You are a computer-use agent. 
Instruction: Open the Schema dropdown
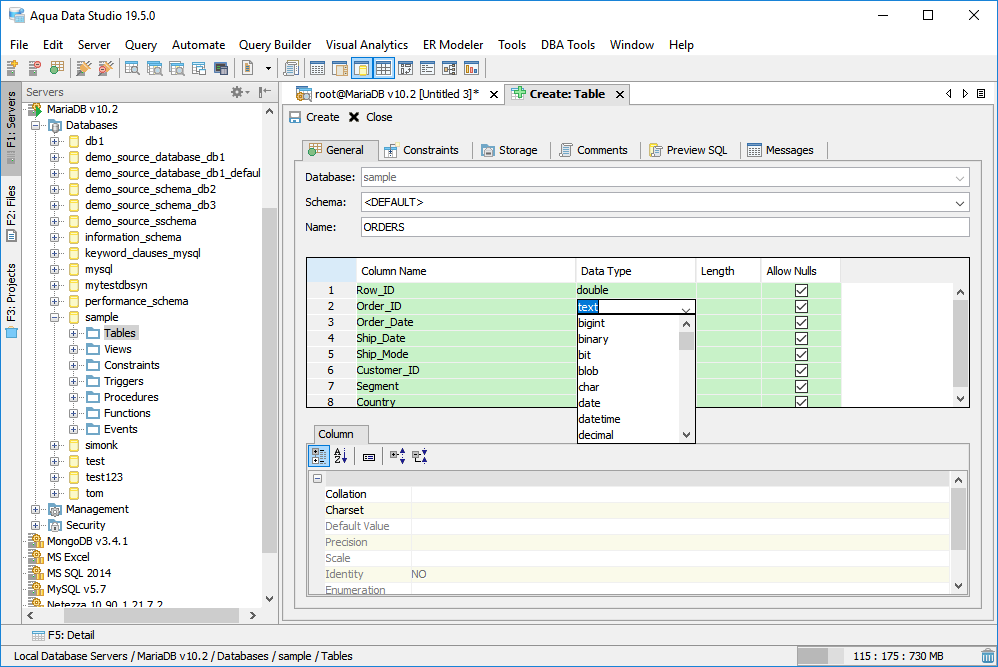pyautogui.click(x=960, y=202)
